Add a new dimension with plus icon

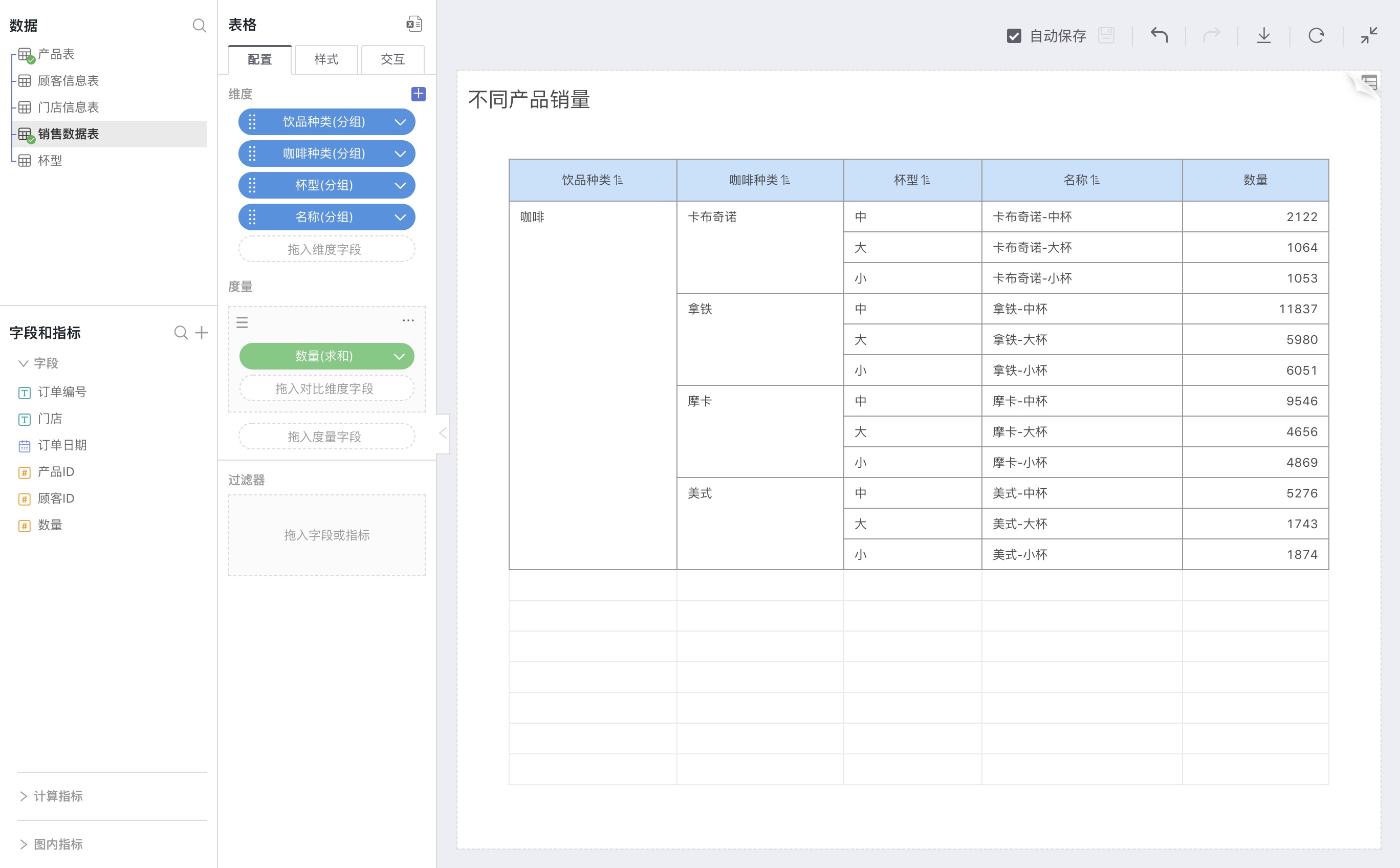pos(419,94)
